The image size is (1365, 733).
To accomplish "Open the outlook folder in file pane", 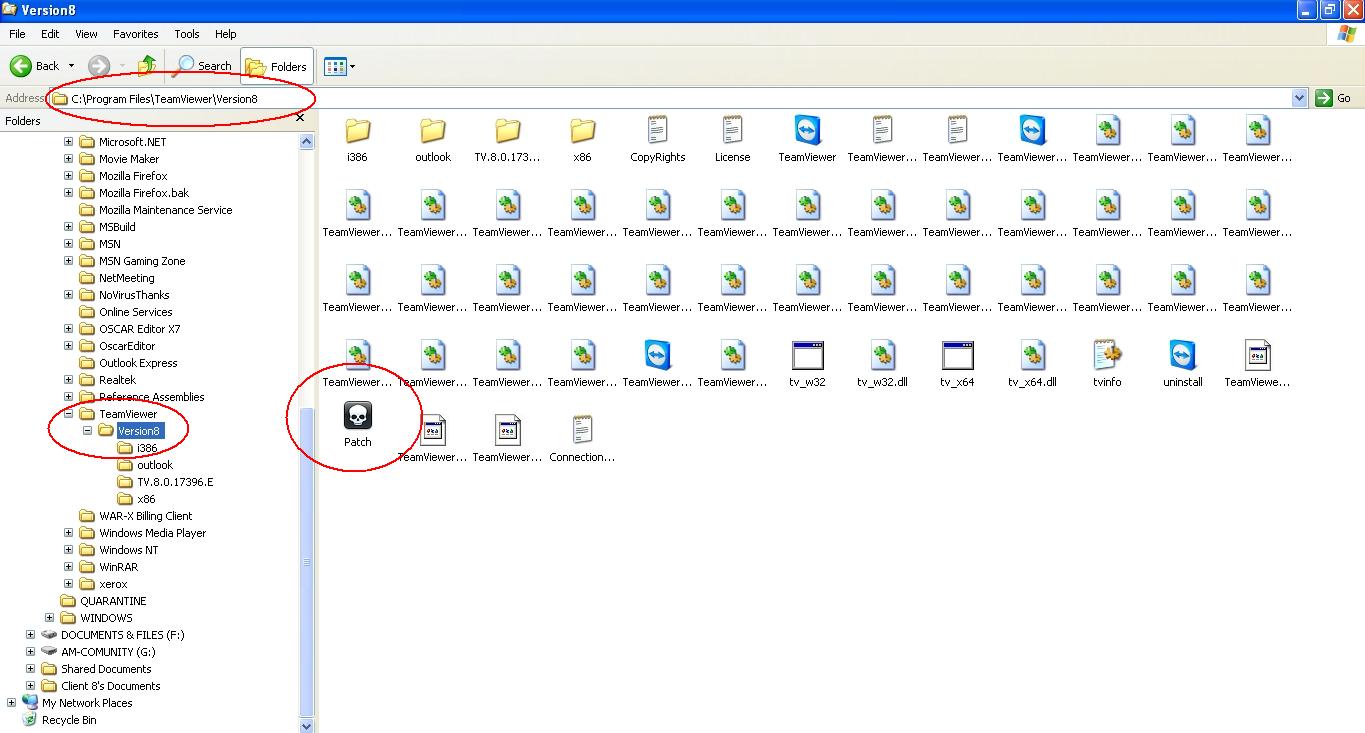I will pyautogui.click(x=432, y=130).
